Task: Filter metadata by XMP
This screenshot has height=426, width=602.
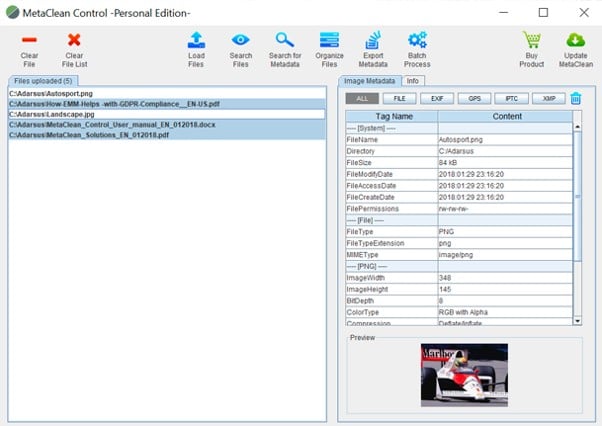Action: click(x=548, y=98)
